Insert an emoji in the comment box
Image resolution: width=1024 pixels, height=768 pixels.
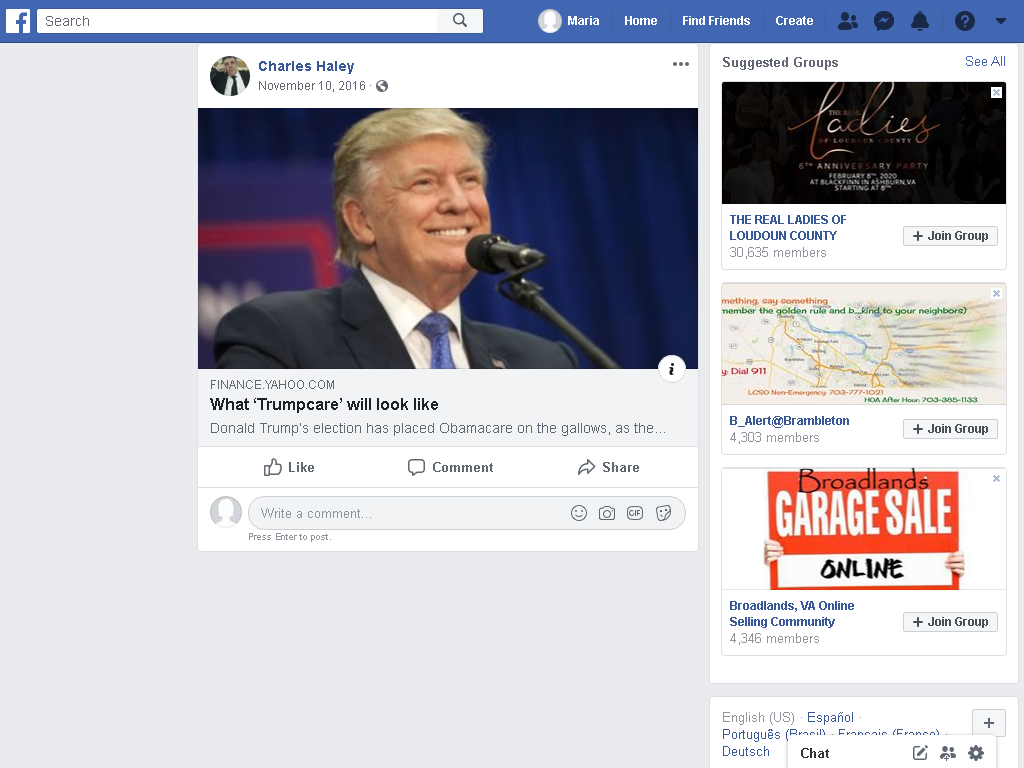coord(579,513)
